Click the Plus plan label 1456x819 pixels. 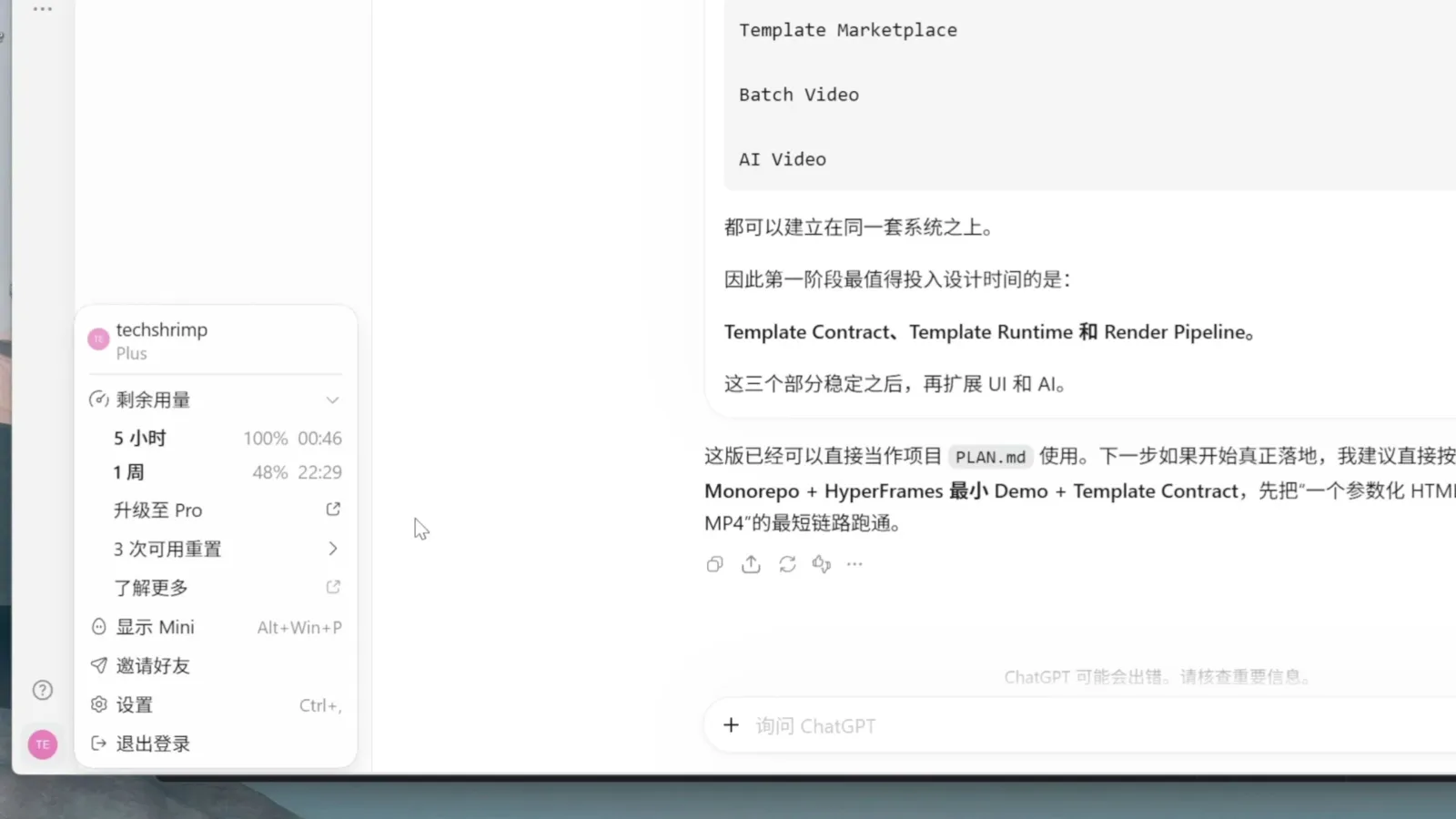click(131, 354)
